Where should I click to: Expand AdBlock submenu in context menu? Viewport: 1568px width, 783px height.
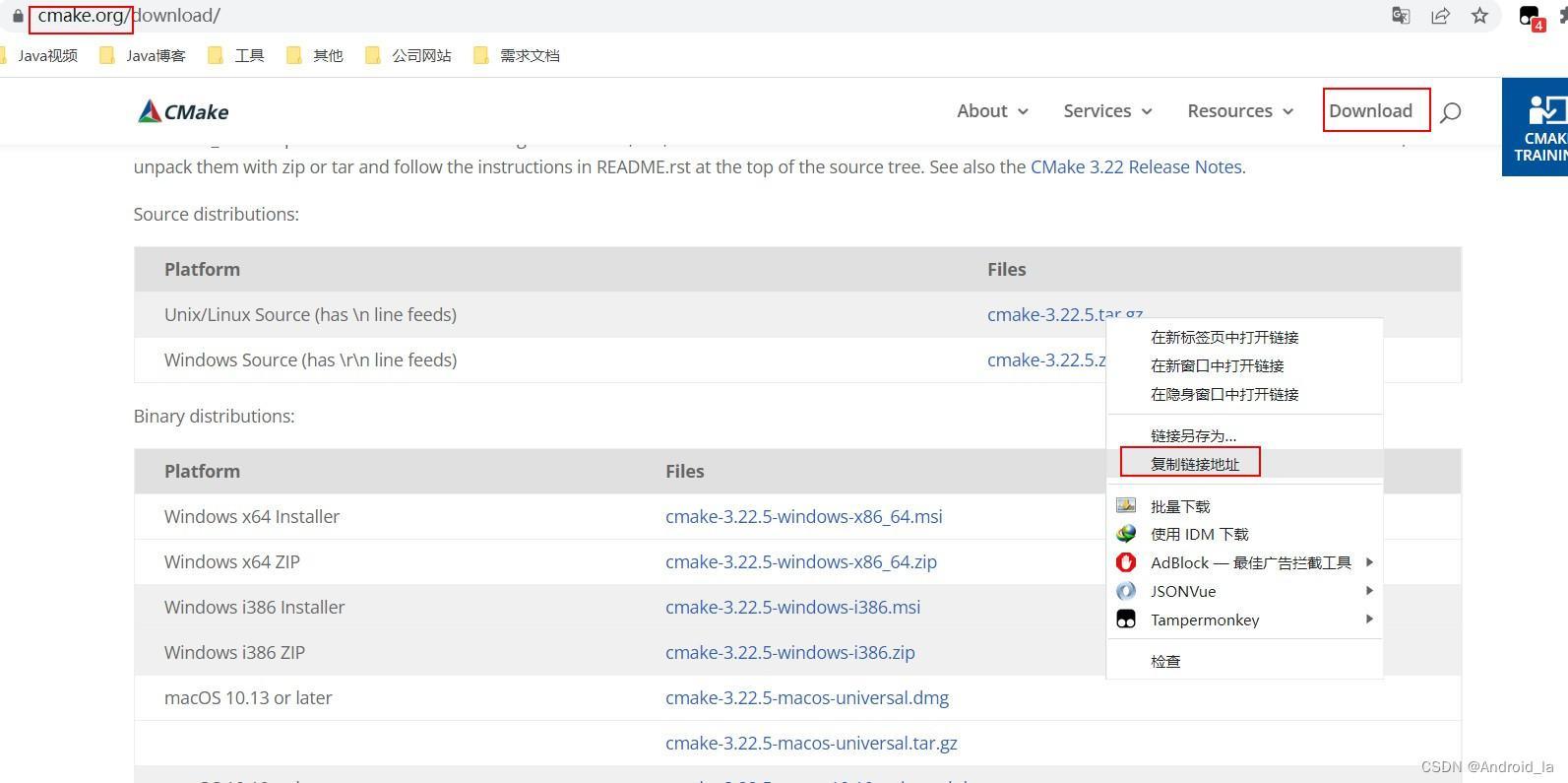[1245, 562]
